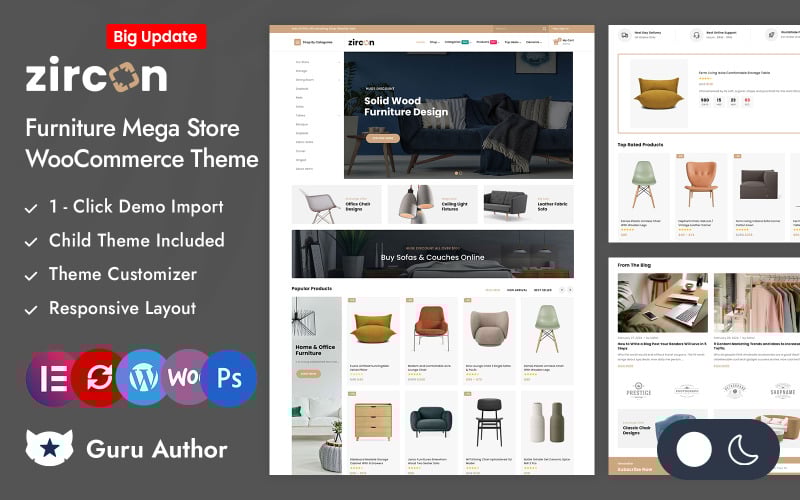Open the clothing rack blog post image

[757, 303]
